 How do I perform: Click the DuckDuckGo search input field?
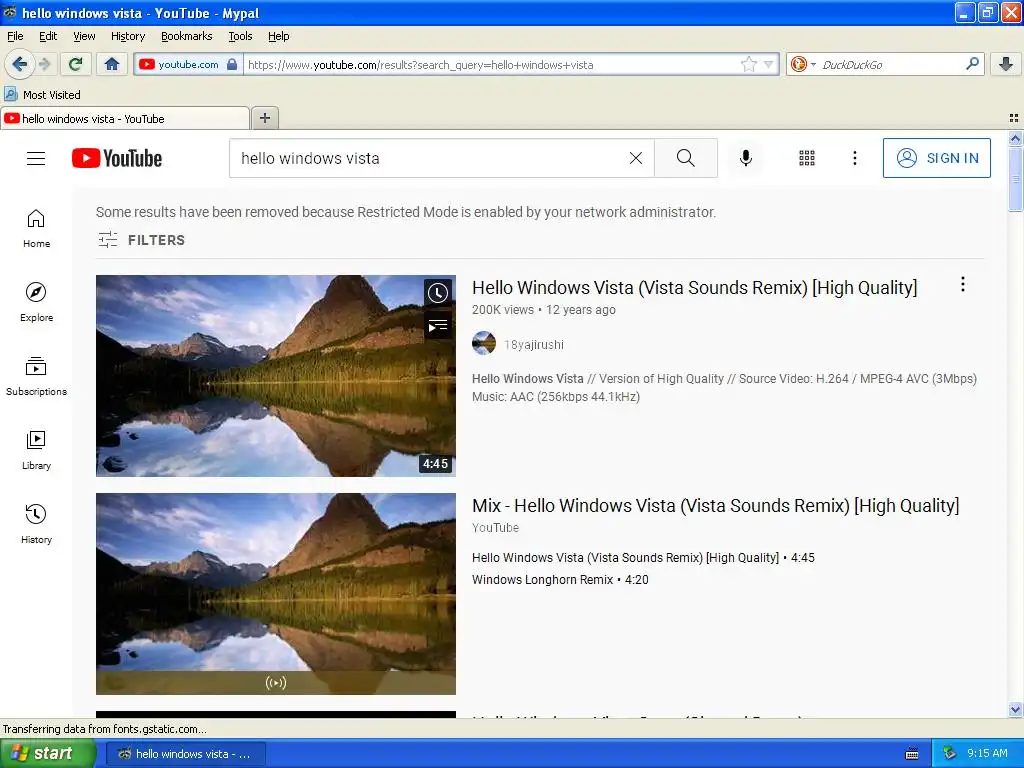click(889, 64)
